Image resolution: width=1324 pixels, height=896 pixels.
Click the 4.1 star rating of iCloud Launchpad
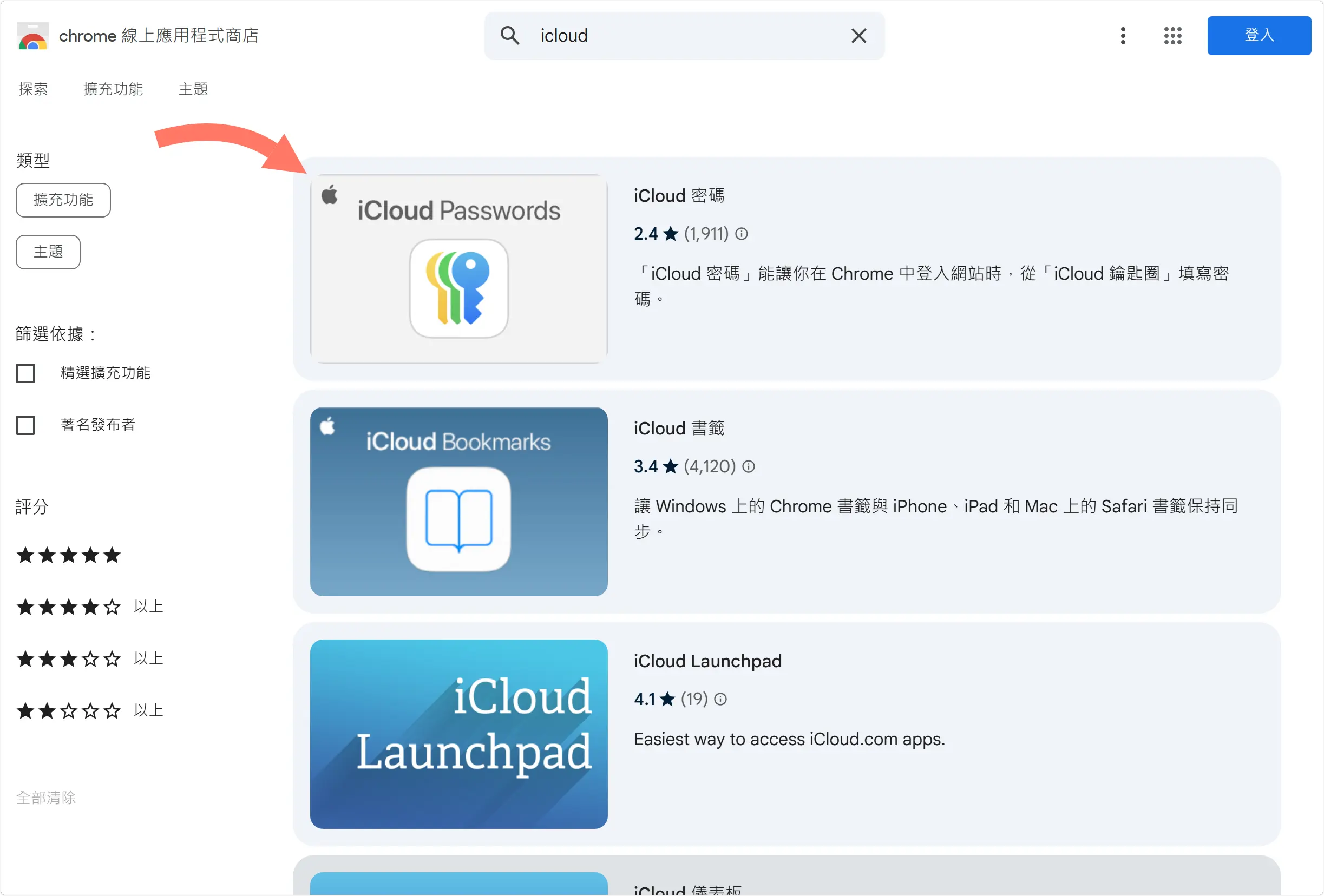(654, 699)
